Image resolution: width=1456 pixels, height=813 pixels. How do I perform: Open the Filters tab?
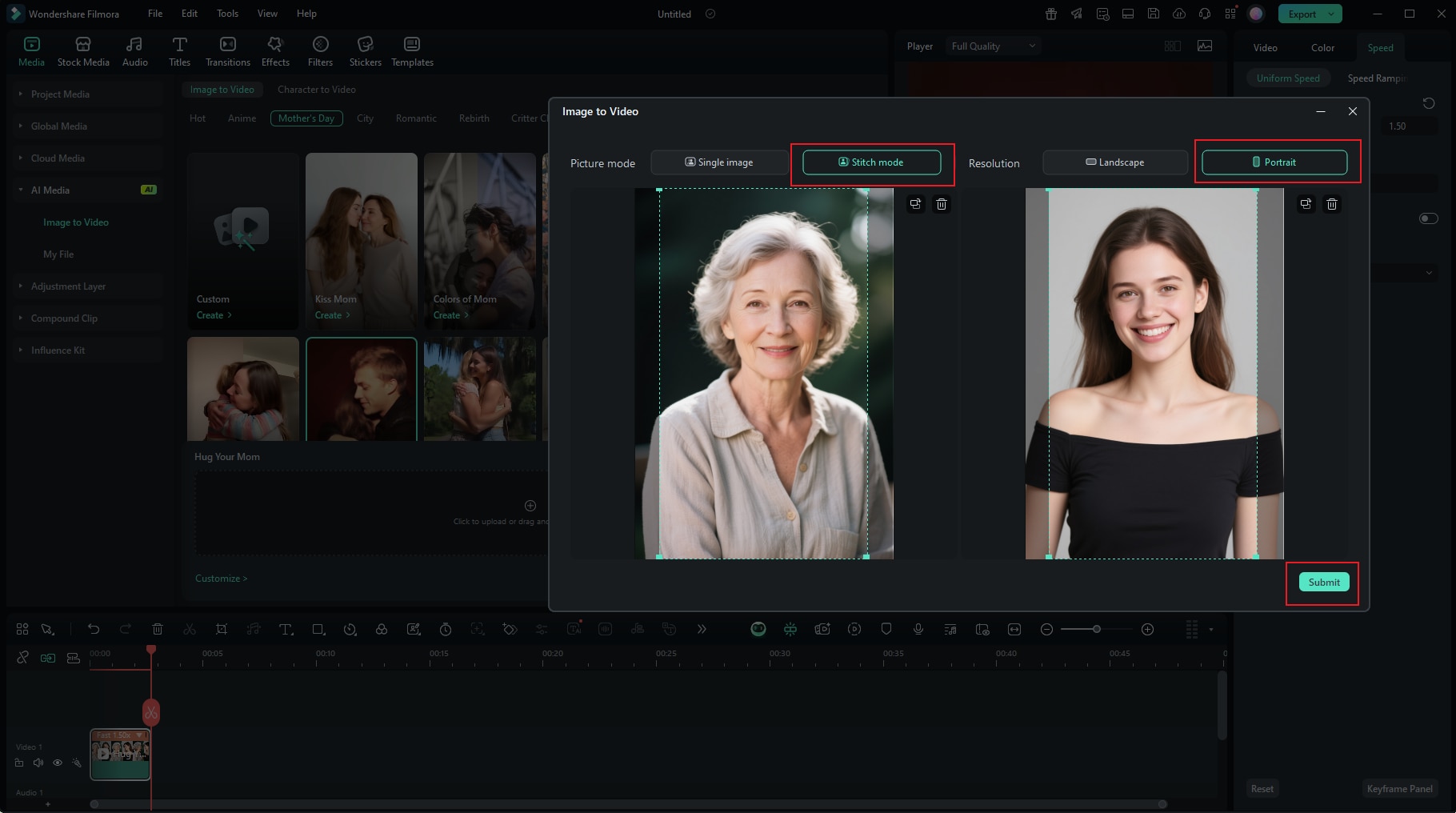[x=320, y=51]
